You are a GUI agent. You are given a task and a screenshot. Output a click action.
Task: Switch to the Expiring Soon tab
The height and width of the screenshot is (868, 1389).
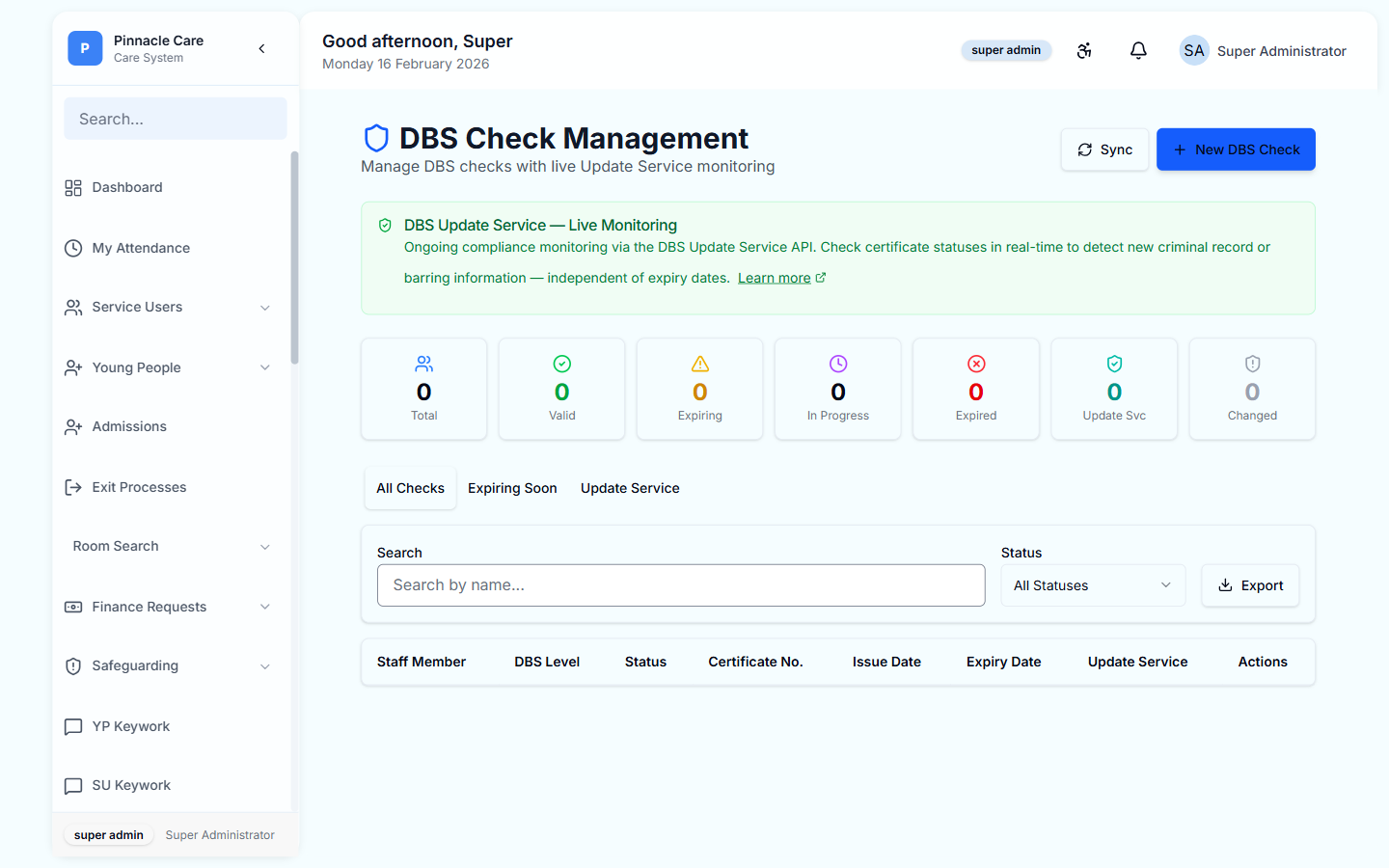512,488
